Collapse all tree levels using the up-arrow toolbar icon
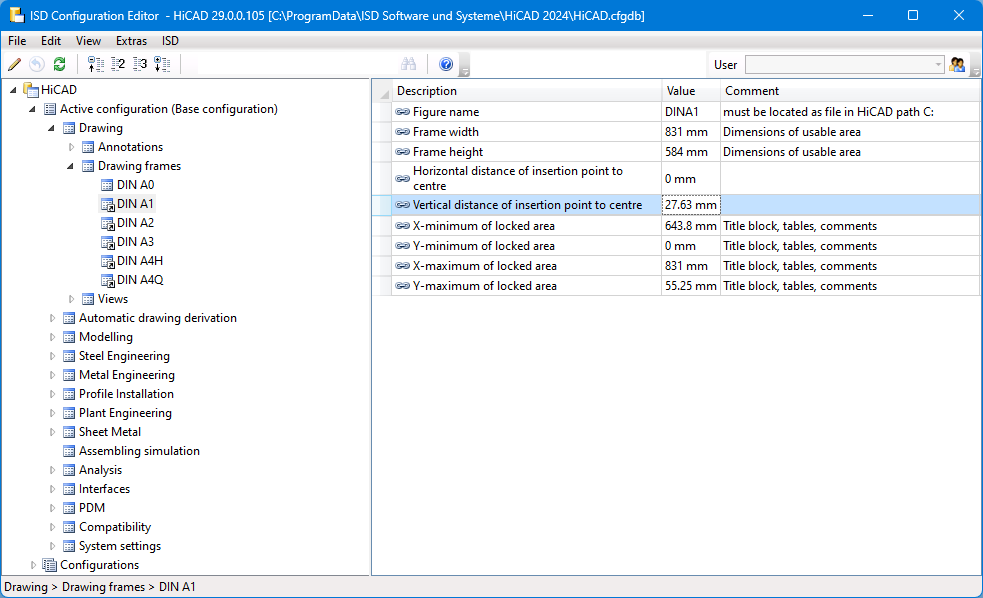Image resolution: width=983 pixels, height=598 pixels. 95,64
